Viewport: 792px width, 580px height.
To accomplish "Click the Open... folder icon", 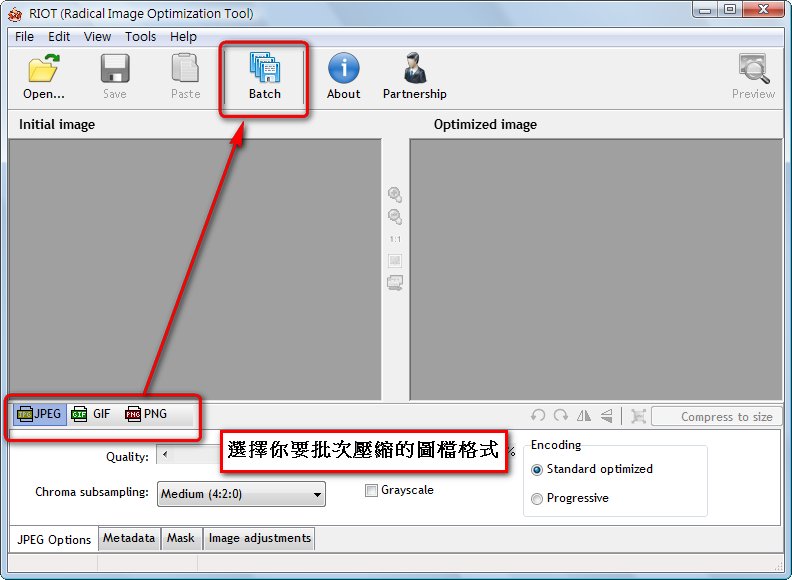I will point(43,68).
